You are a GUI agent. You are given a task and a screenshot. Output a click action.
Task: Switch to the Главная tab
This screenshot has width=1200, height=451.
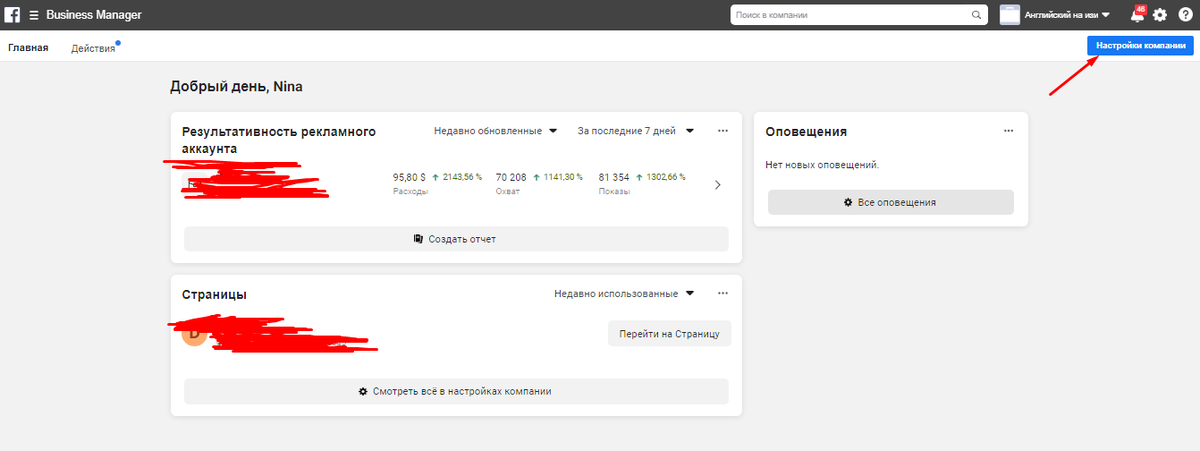coord(28,47)
